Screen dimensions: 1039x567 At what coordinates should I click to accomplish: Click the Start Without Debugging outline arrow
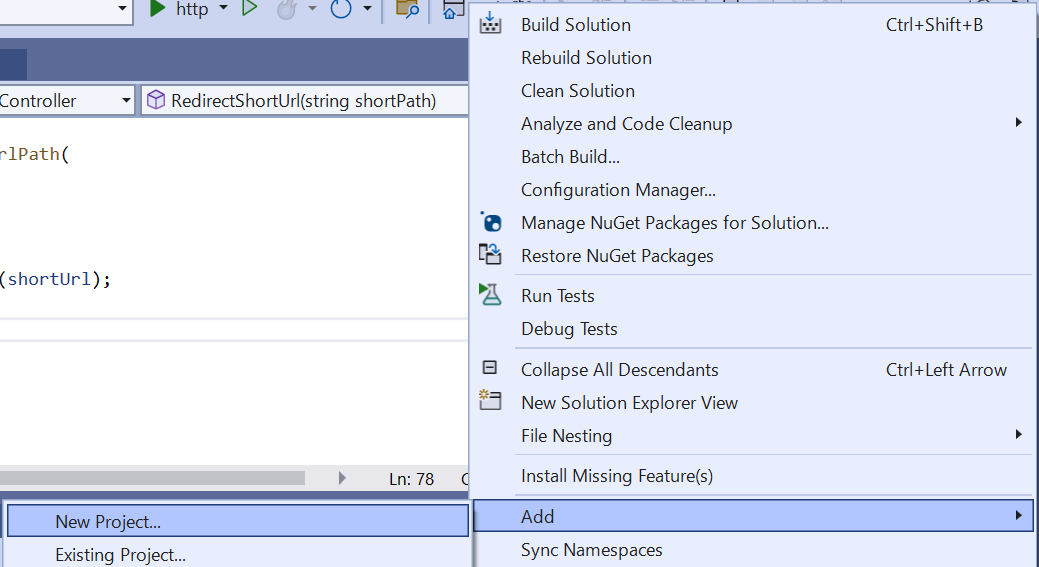click(249, 9)
